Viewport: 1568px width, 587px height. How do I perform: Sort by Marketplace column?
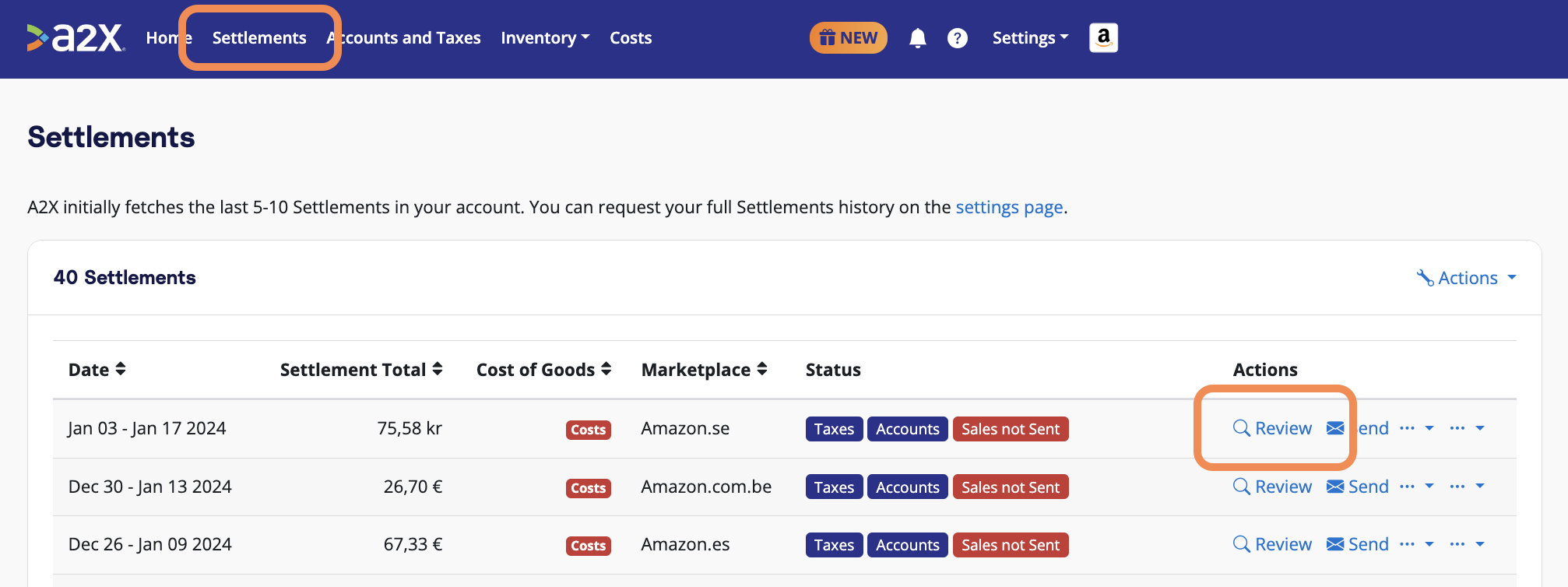click(x=704, y=369)
